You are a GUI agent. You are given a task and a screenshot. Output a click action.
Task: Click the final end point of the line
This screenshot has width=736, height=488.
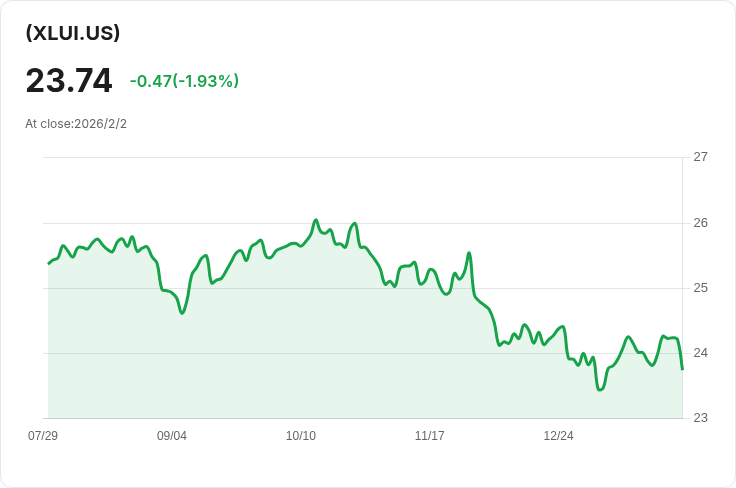(x=682, y=369)
